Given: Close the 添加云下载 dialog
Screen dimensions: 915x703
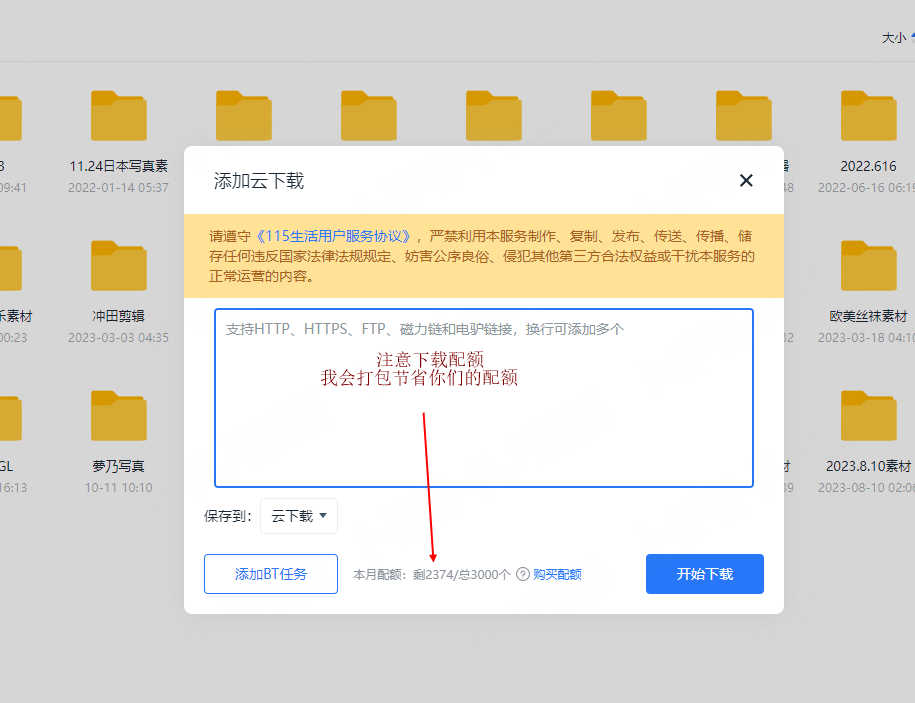Looking at the screenshot, I should point(746,181).
